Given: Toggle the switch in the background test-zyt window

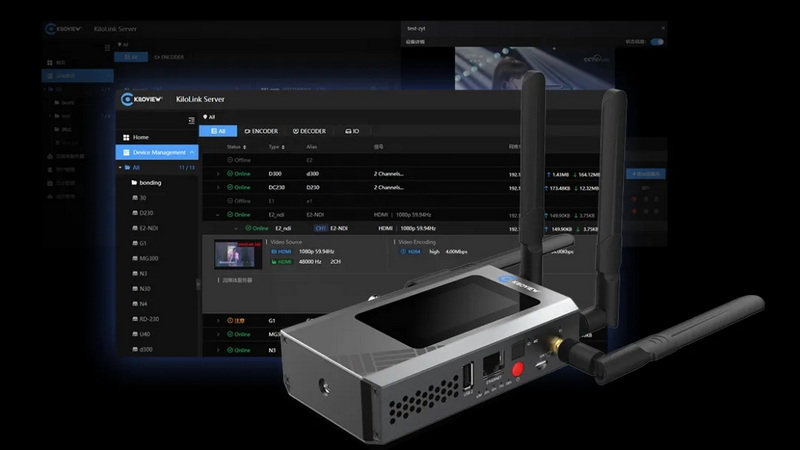Looking at the screenshot, I should 657,42.
